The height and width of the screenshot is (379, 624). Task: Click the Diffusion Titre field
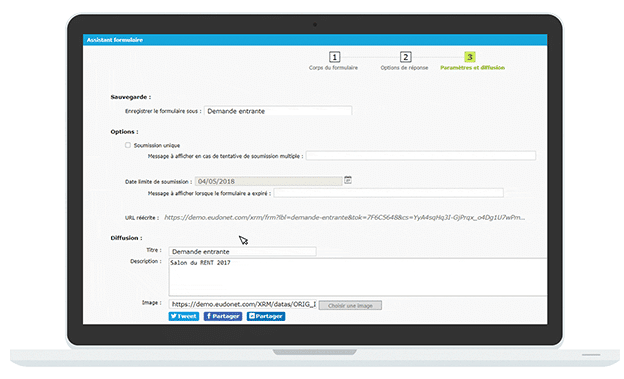tap(242, 252)
